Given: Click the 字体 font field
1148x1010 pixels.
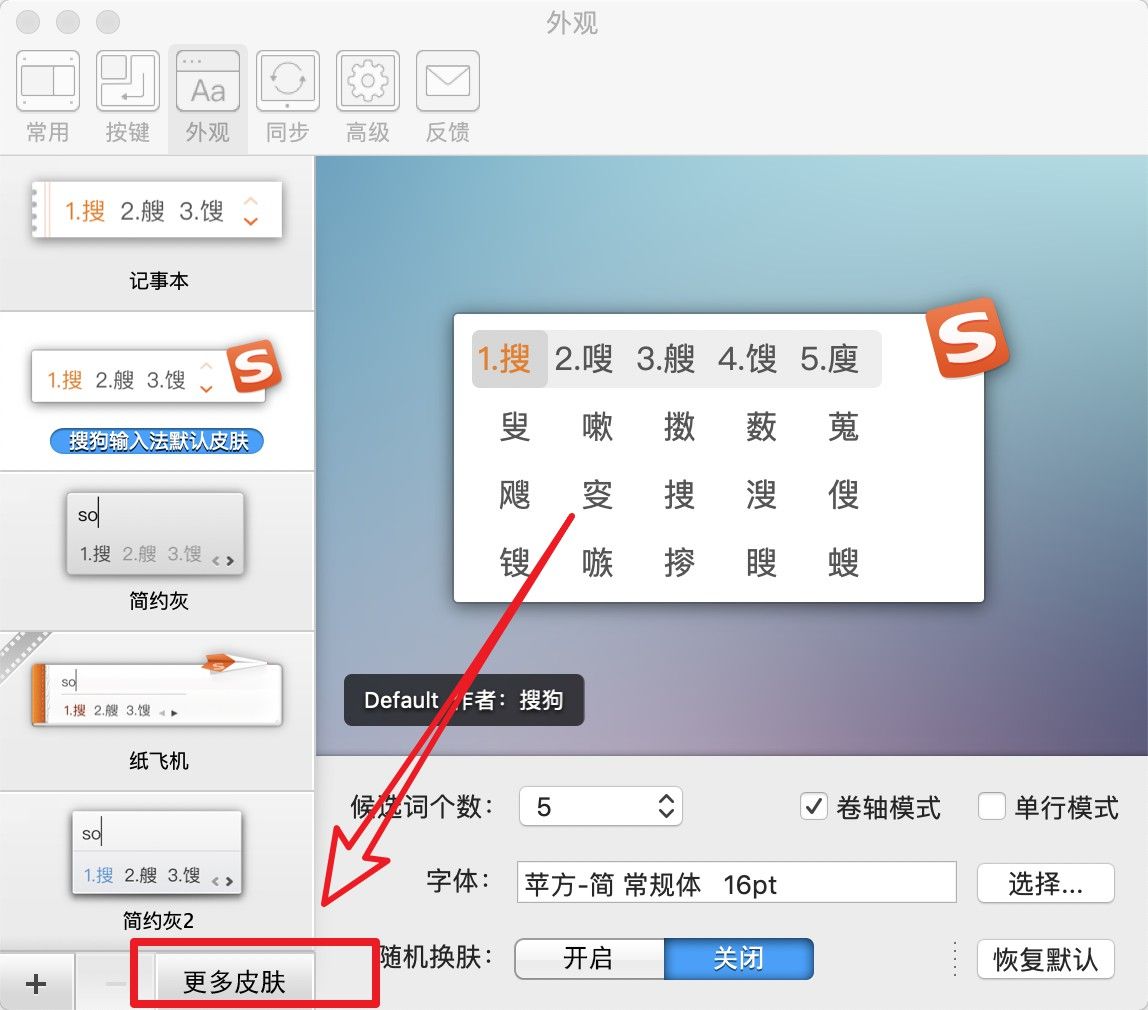Looking at the screenshot, I should click(737, 883).
